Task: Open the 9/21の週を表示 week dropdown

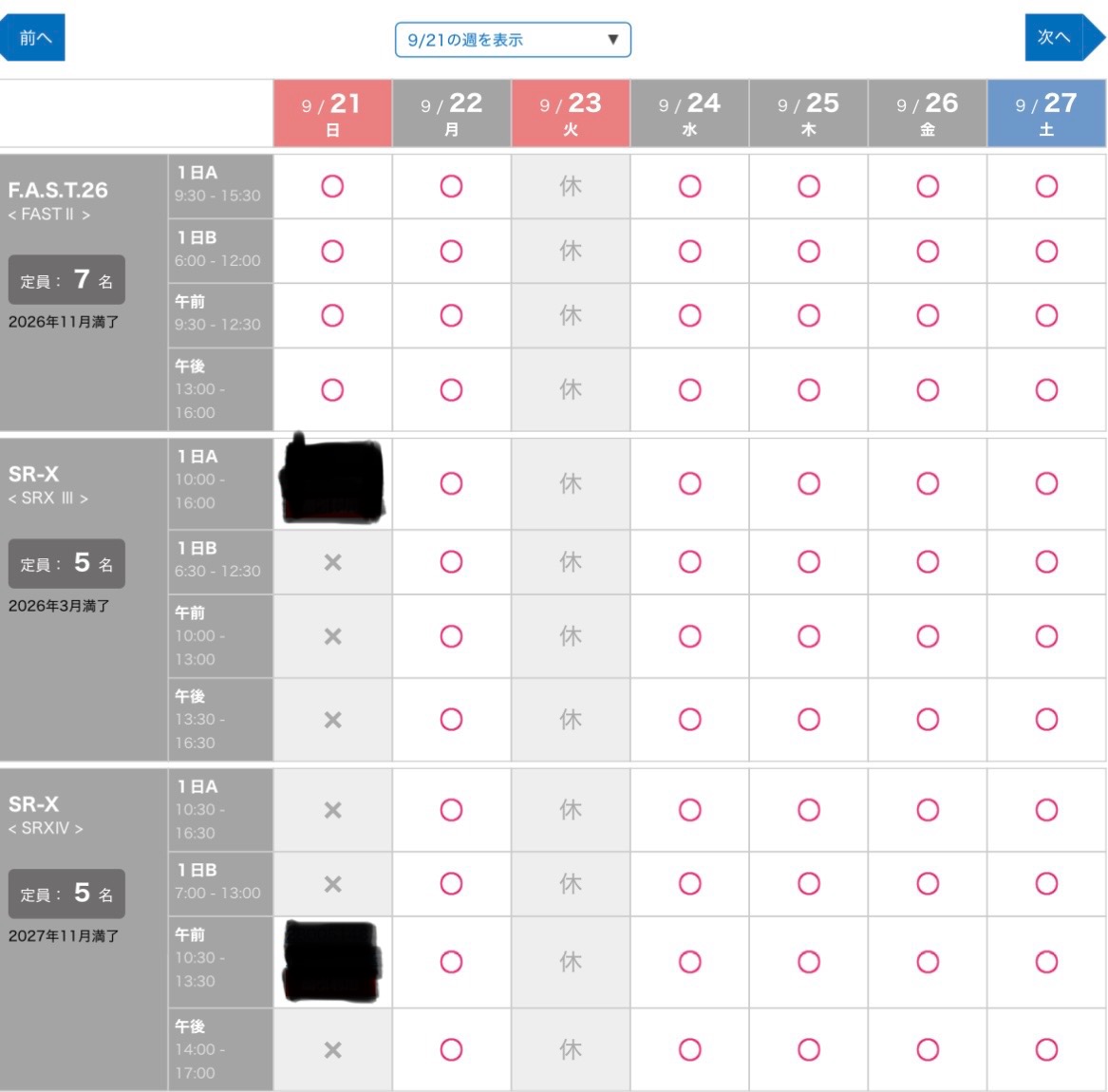Action: tap(513, 40)
